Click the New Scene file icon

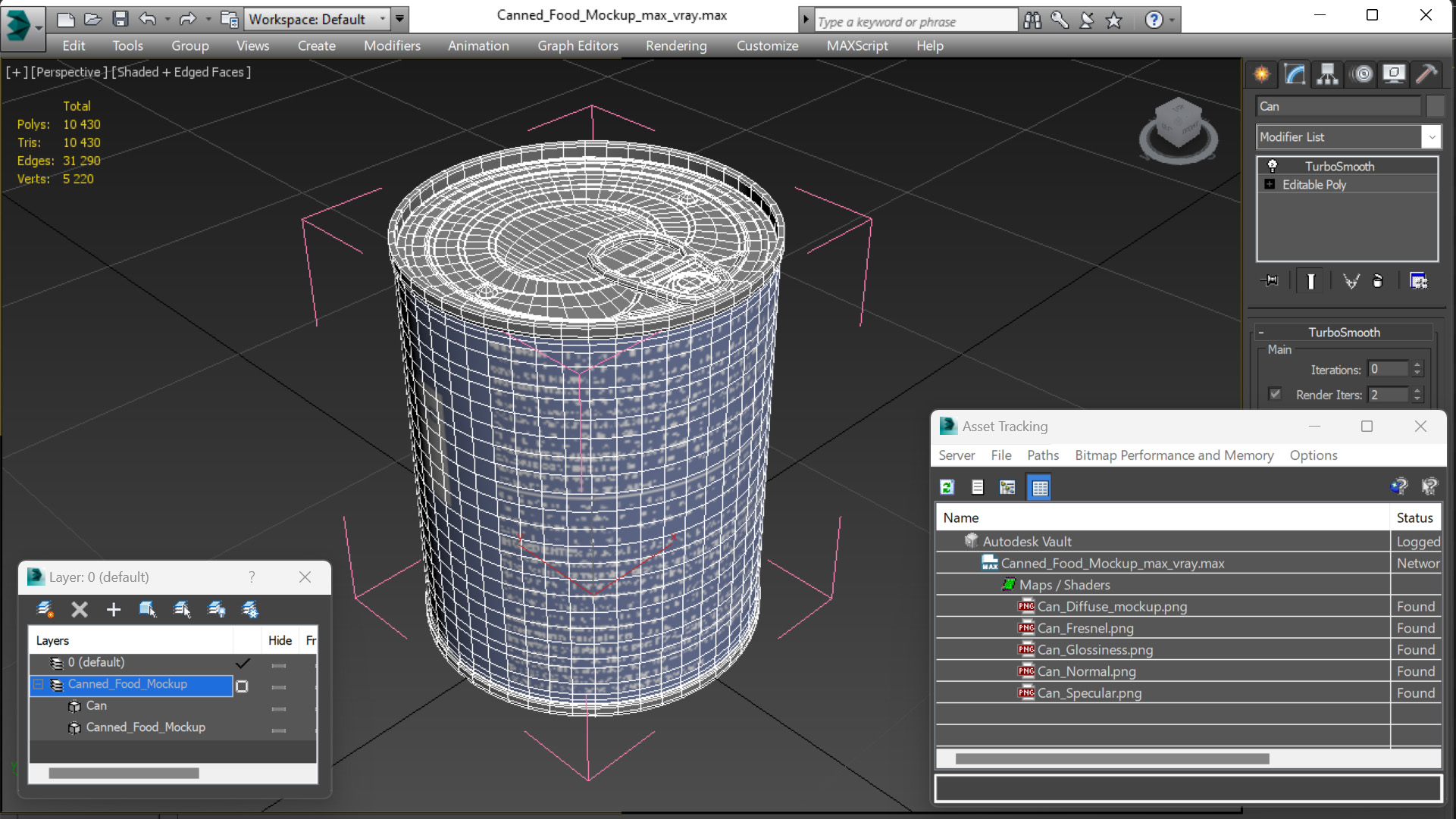pyautogui.click(x=66, y=19)
